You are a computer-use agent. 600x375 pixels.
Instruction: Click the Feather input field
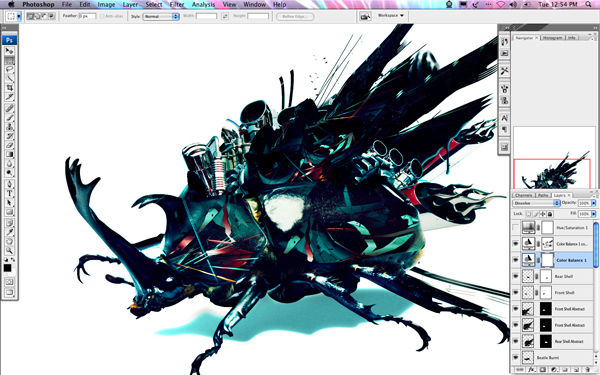(87, 16)
